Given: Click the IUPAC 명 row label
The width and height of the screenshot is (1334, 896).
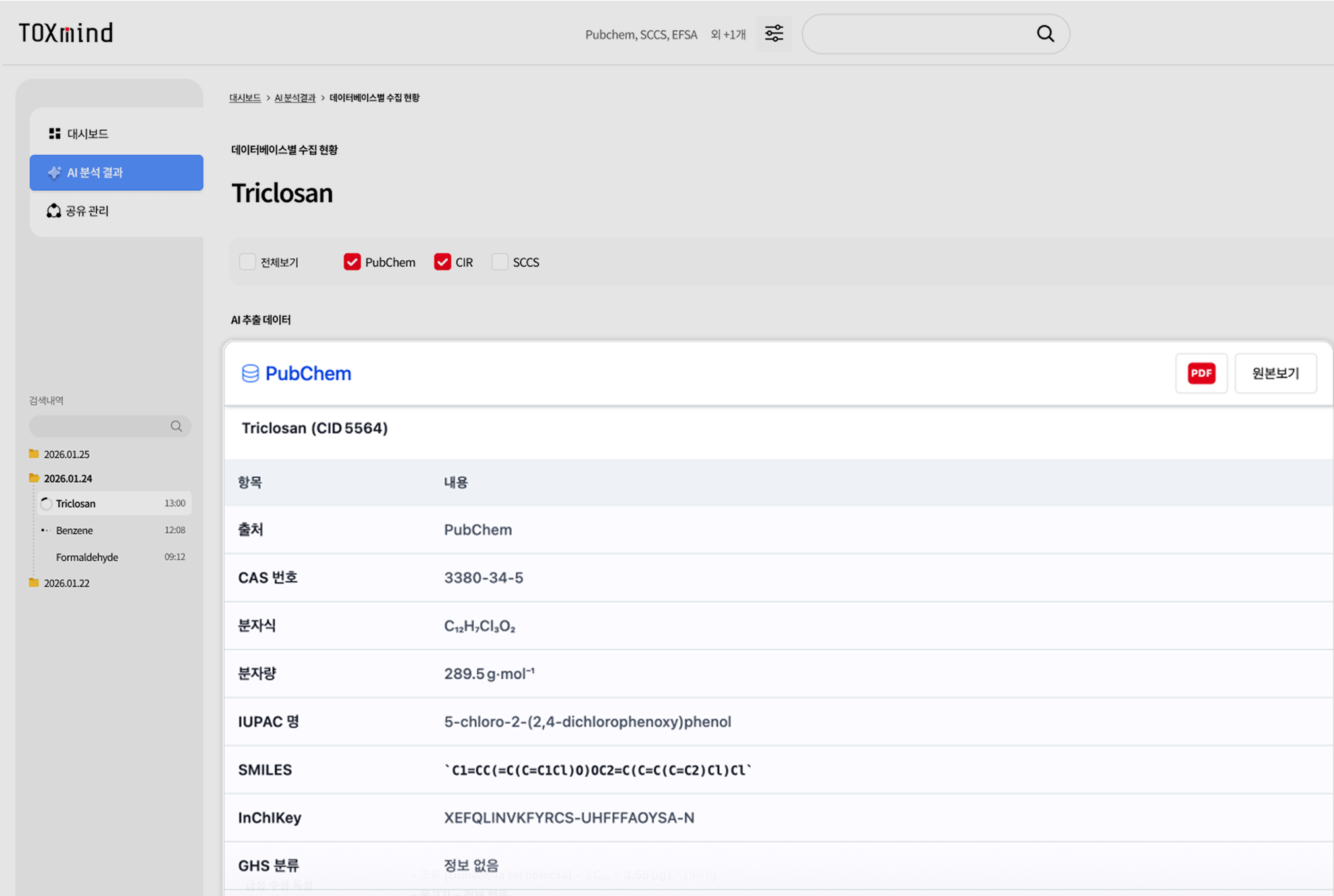Looking at the screenshot, I should coord(269,722).
